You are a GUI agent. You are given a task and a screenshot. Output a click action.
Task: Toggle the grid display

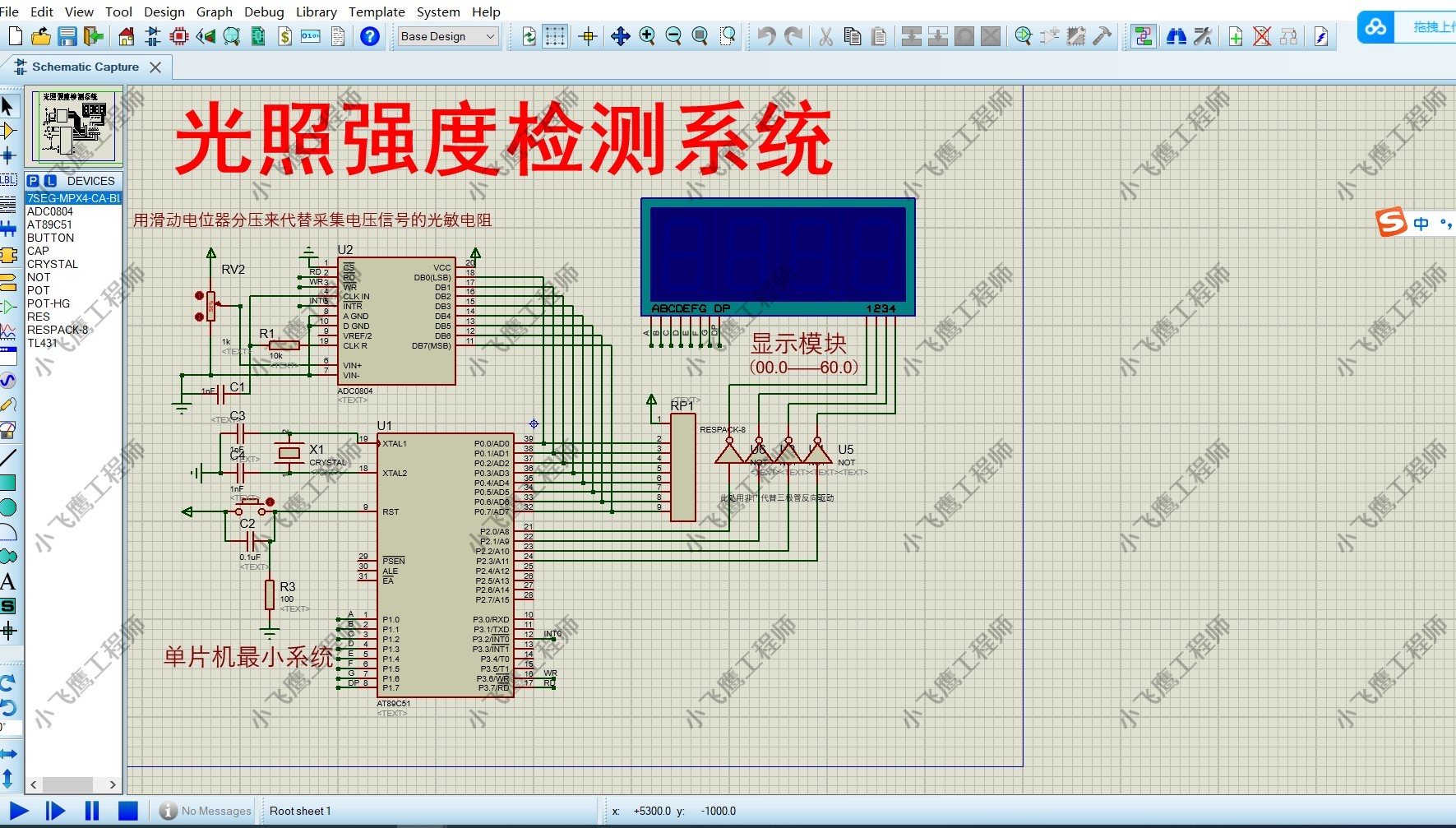(x=556, y=36)
